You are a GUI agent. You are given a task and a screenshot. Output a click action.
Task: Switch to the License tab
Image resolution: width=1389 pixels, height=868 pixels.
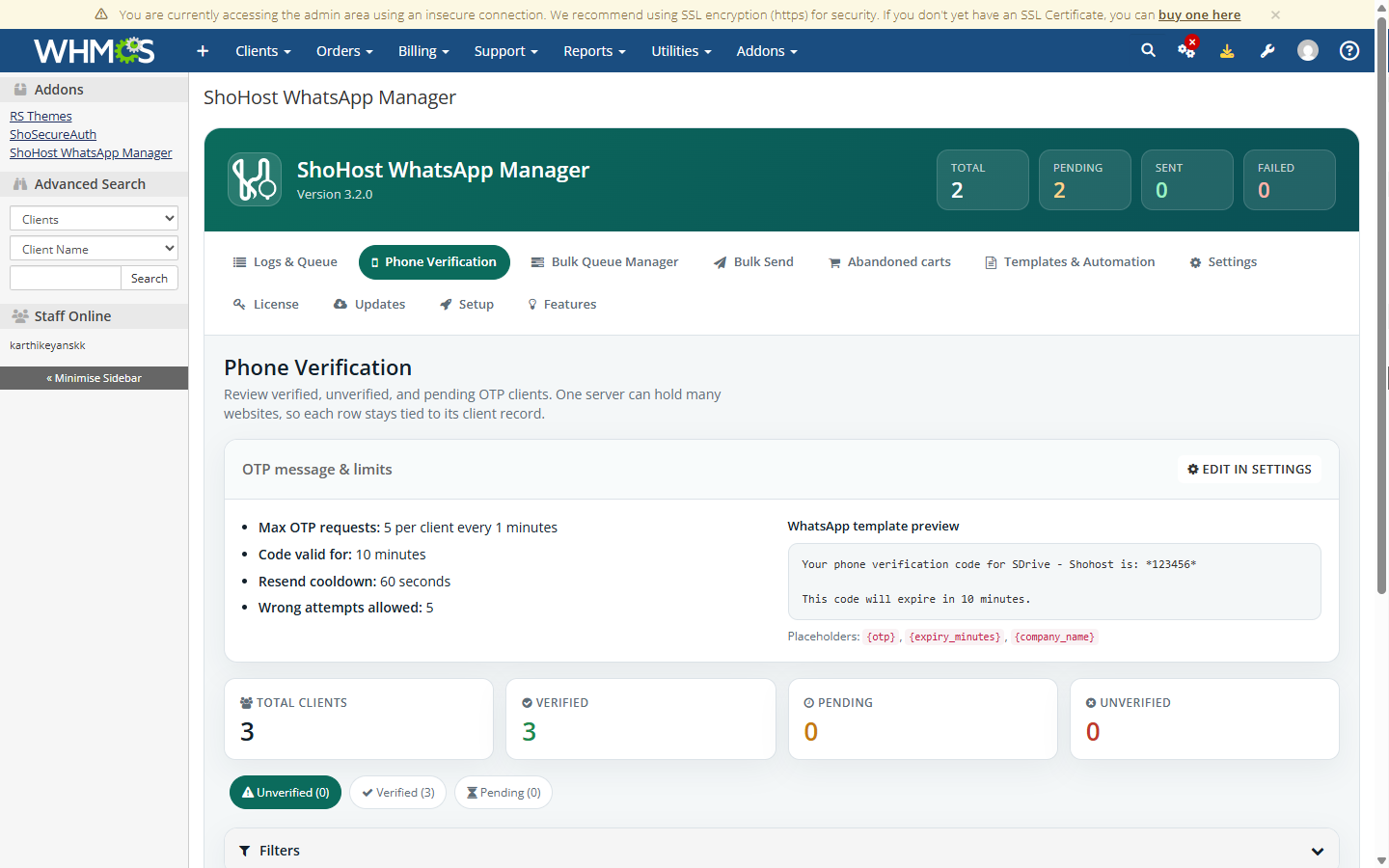coord(266,305)
